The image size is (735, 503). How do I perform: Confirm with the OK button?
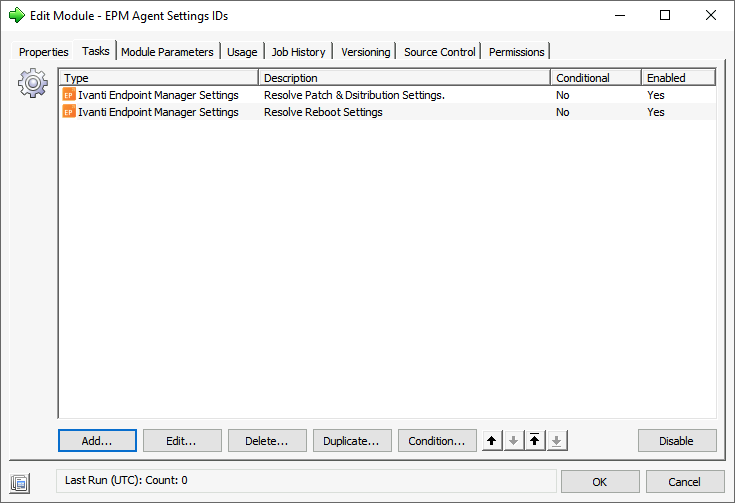[x=600, y=481]
